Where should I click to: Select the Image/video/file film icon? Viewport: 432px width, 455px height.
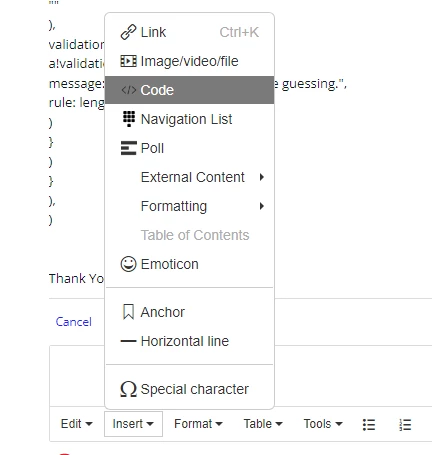[x=128, y=61]
